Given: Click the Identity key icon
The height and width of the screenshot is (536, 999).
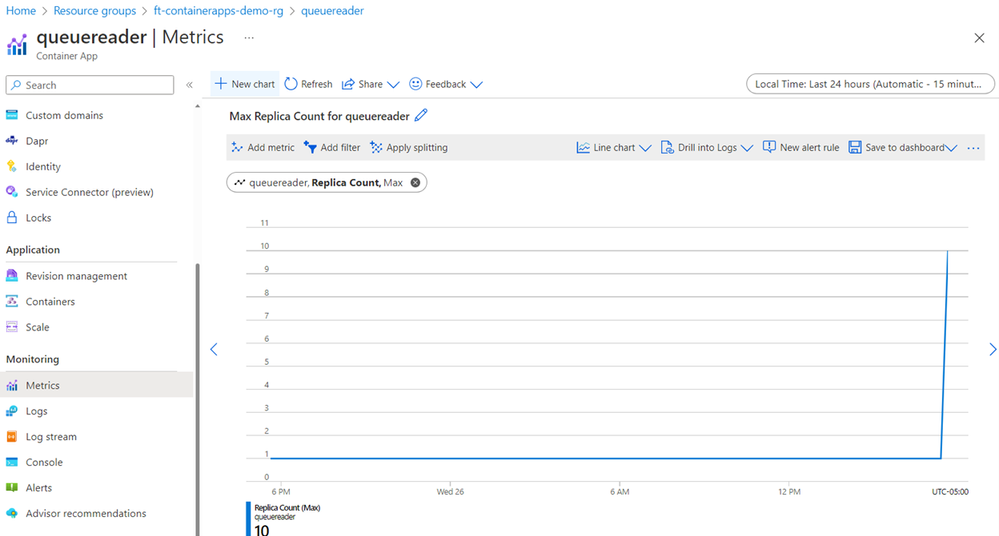Looking at the screenshot, I should (x=11, y=166).
